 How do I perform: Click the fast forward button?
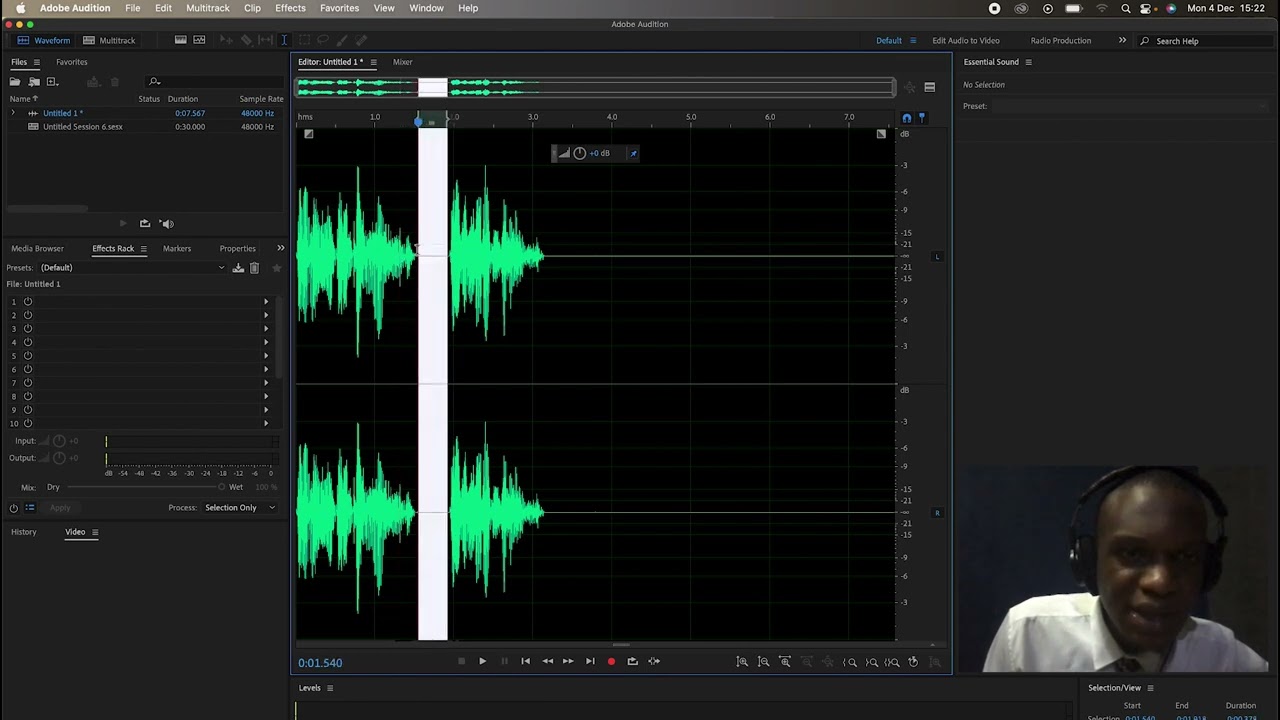point(568,661)
